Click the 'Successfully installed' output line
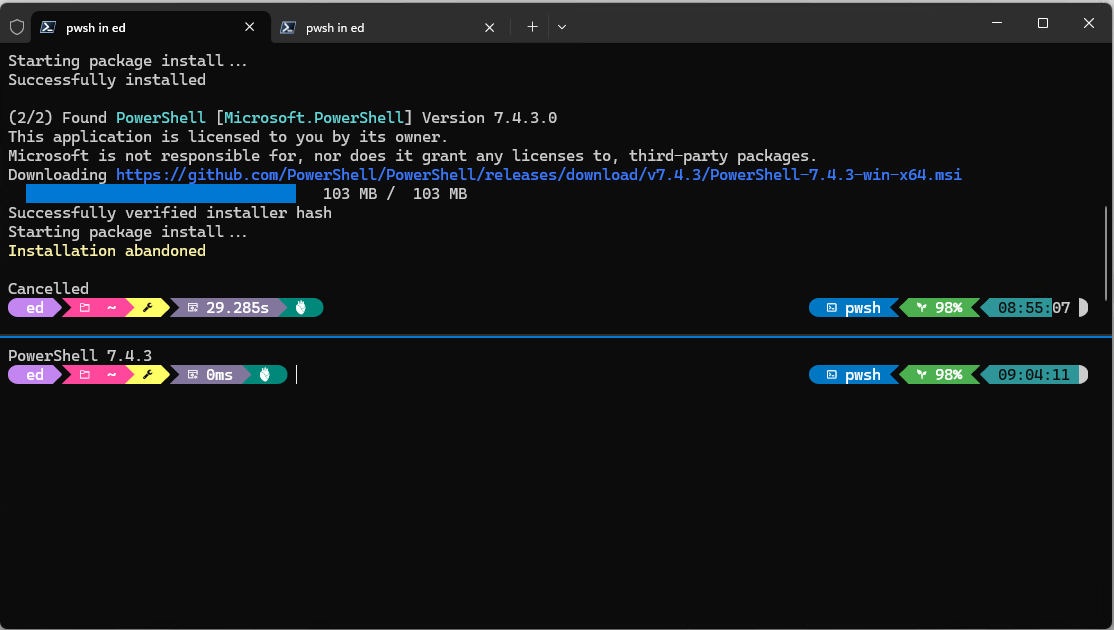 coord(107,80)
